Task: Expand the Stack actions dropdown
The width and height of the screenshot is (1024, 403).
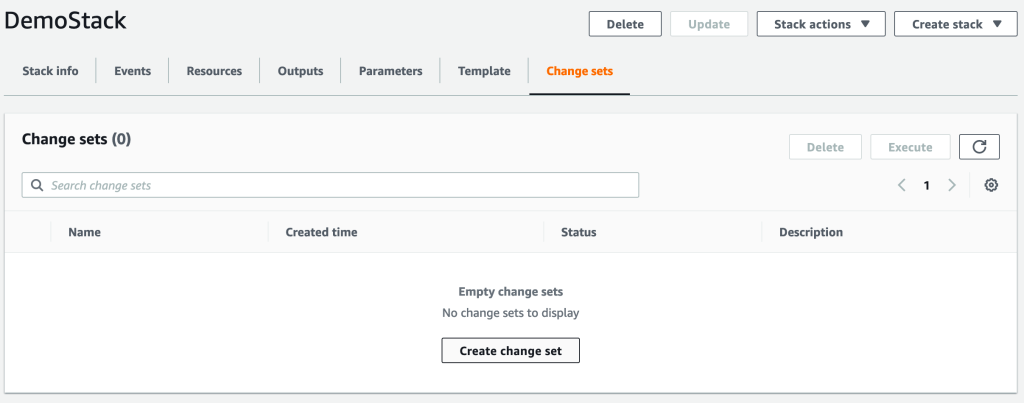Action: coord(821,24)
